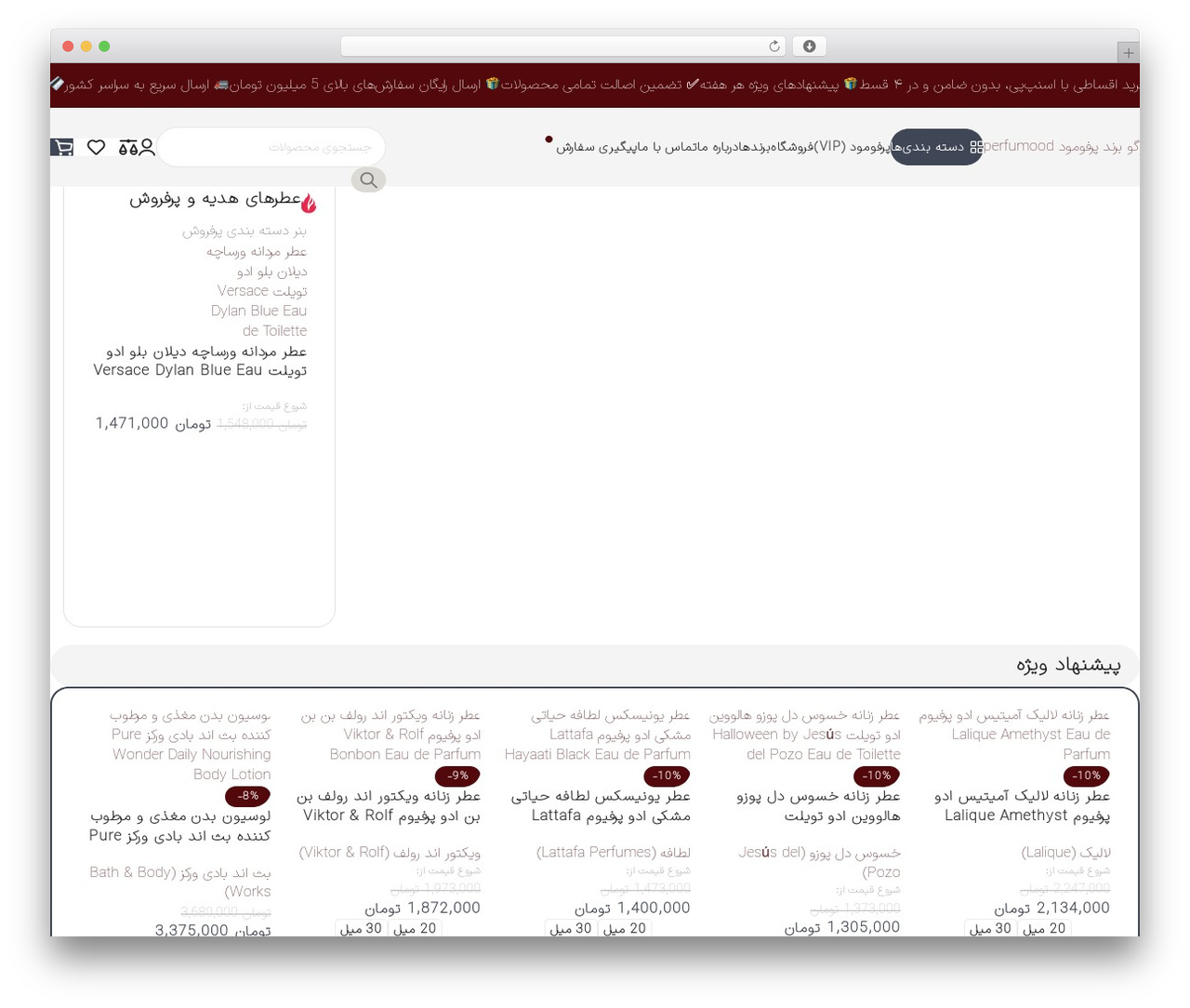The width and height of the screenshot is (1190, 1008).
Task: Select 30 میل size for Viktor & Rolf
Action: click(360, 928)
